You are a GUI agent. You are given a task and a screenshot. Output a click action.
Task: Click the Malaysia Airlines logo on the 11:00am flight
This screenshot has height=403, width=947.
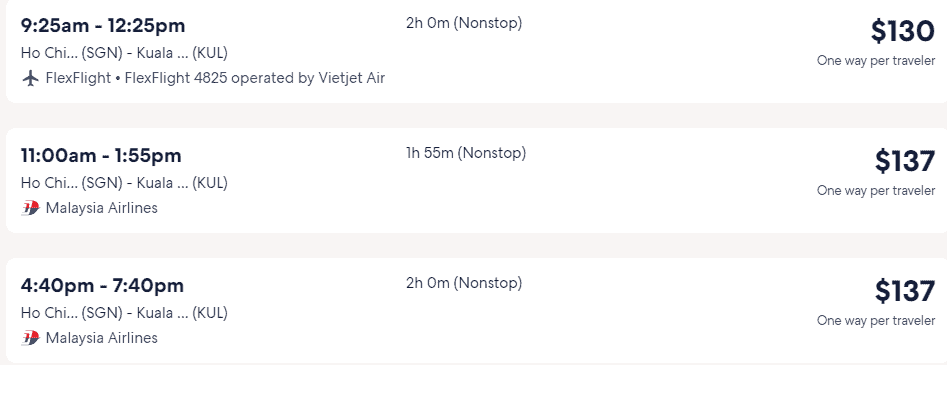click(x=30, y=208)
